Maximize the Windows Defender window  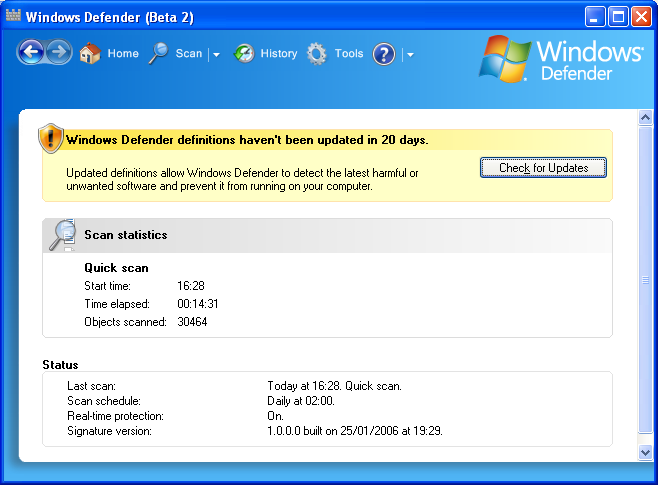point(618,17)
